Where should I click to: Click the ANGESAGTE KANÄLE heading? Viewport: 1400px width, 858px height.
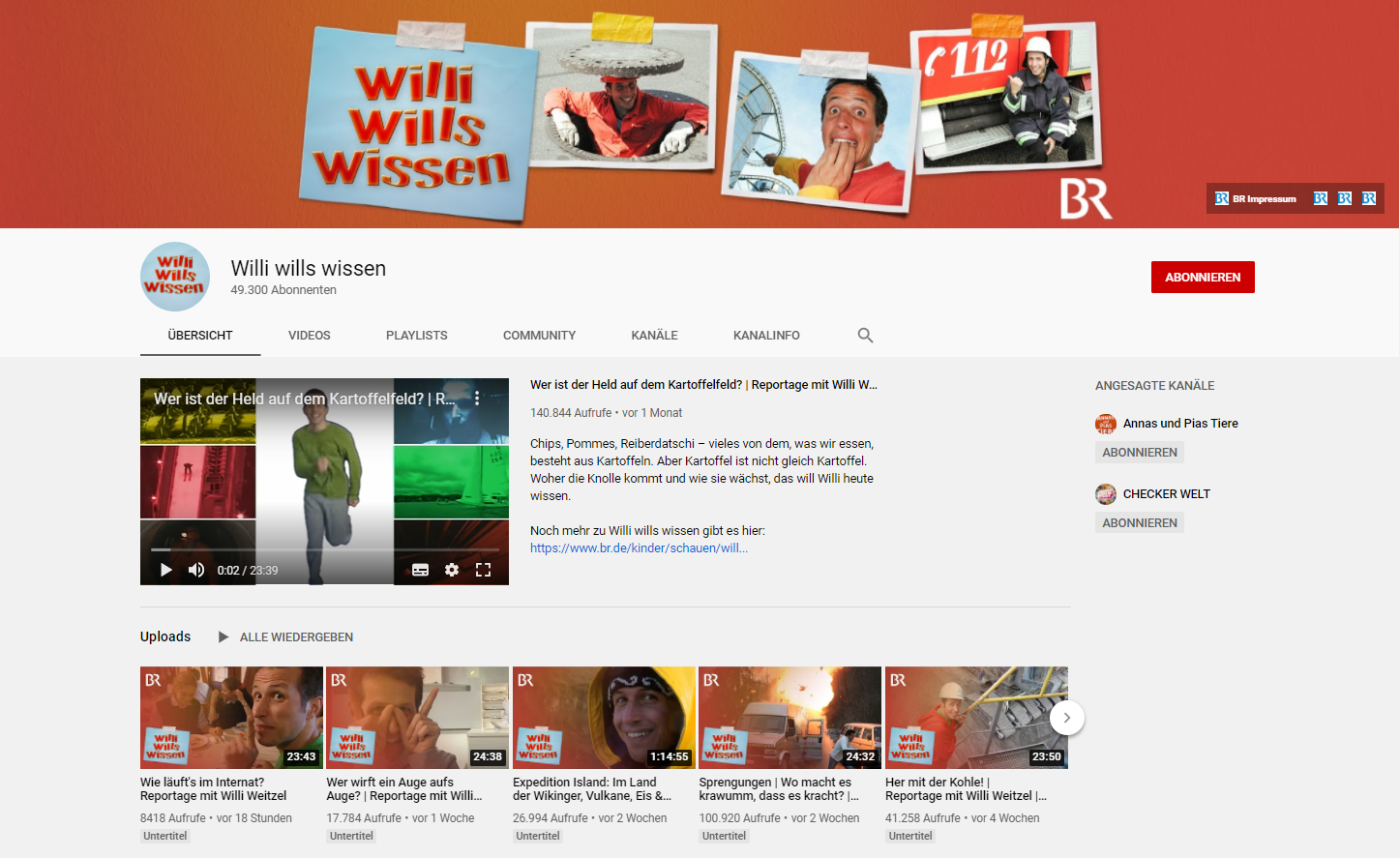tap(1154, 385)
